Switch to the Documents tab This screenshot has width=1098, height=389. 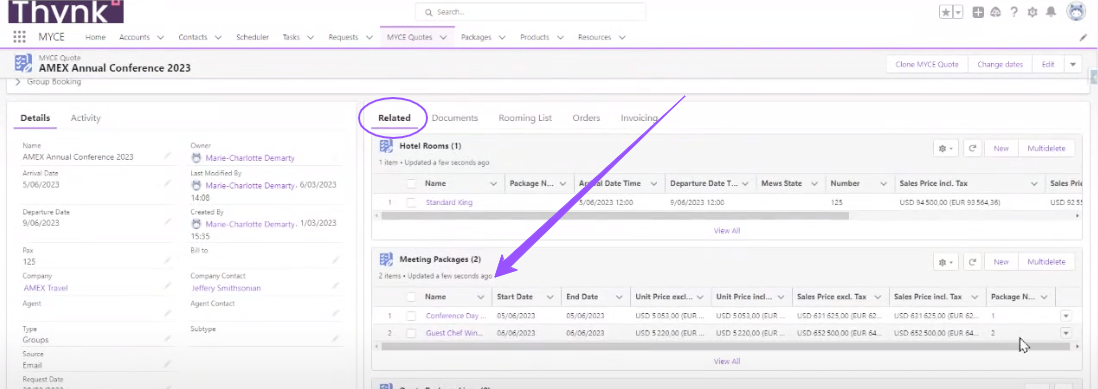pos(454,118)
